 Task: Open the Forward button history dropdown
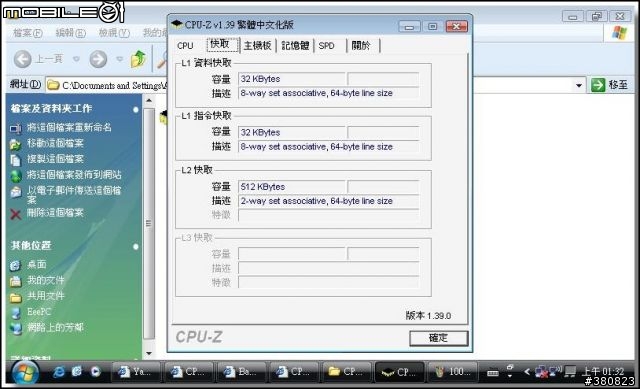(120, 59)
